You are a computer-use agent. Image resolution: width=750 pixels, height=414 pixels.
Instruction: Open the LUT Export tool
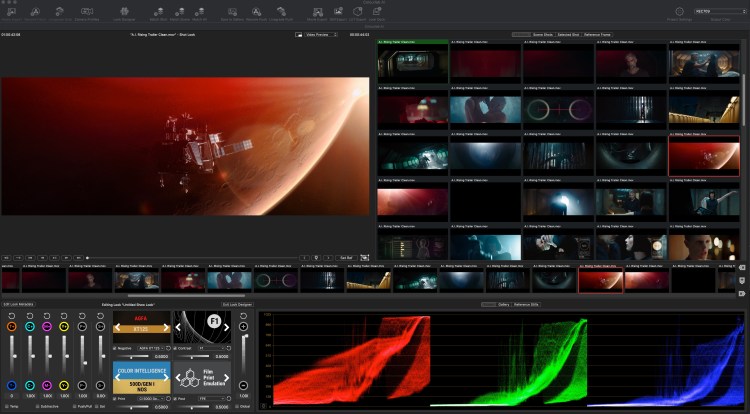click(x=357, y=11)
